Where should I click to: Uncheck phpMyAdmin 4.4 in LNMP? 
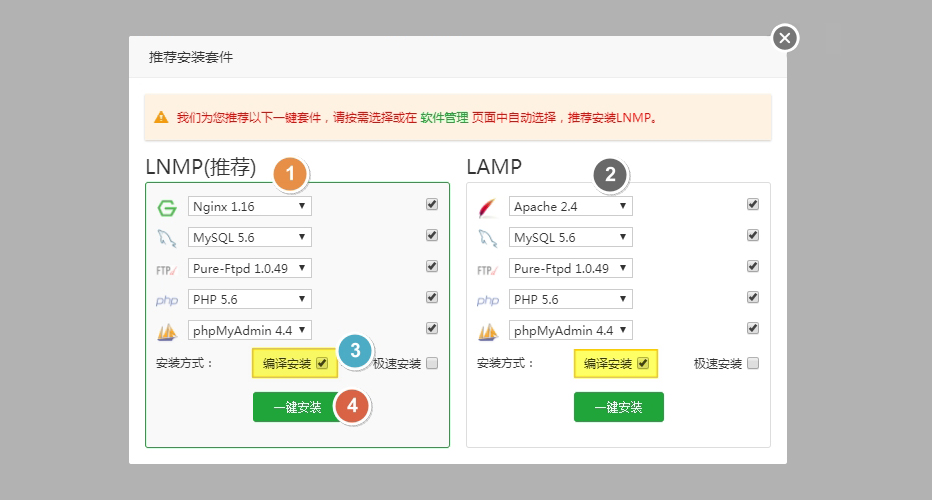(x=432, y=328)
